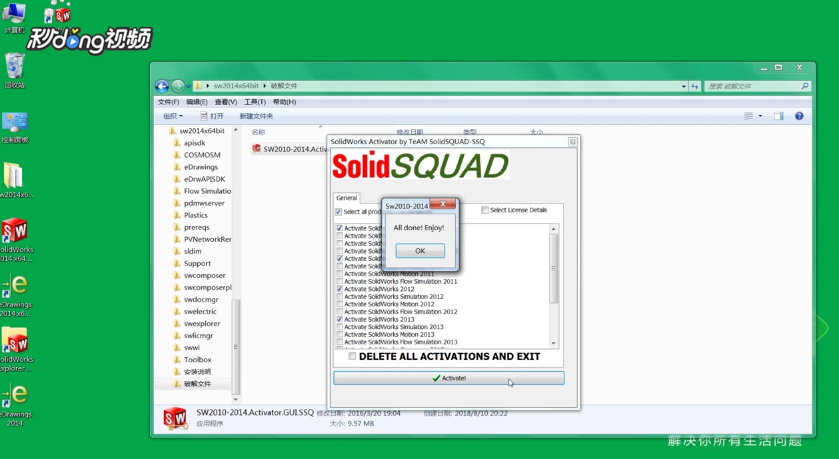Click 打开 in the Explorer toolbar
The height and width of the screenshot is (459, 839).
pos(212,116)
